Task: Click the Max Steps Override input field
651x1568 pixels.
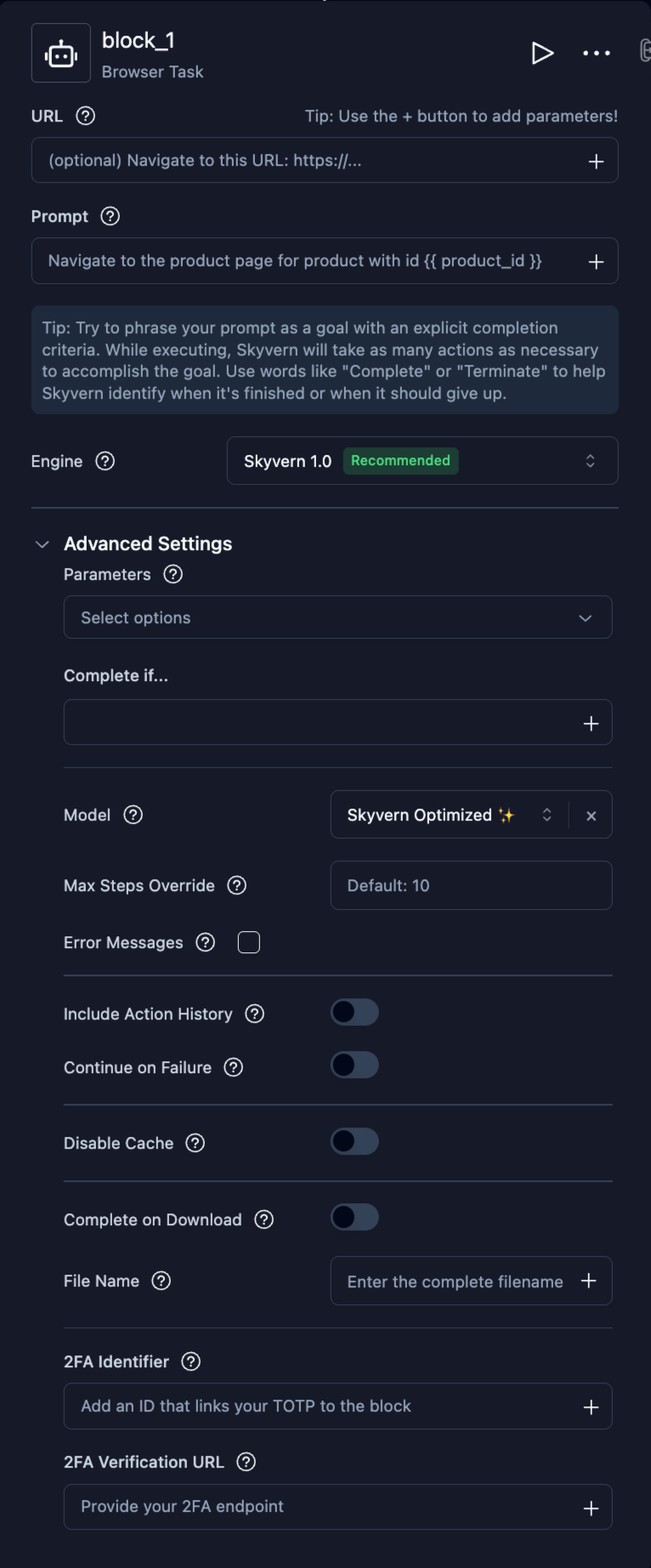Action: (x=471, y=885)
